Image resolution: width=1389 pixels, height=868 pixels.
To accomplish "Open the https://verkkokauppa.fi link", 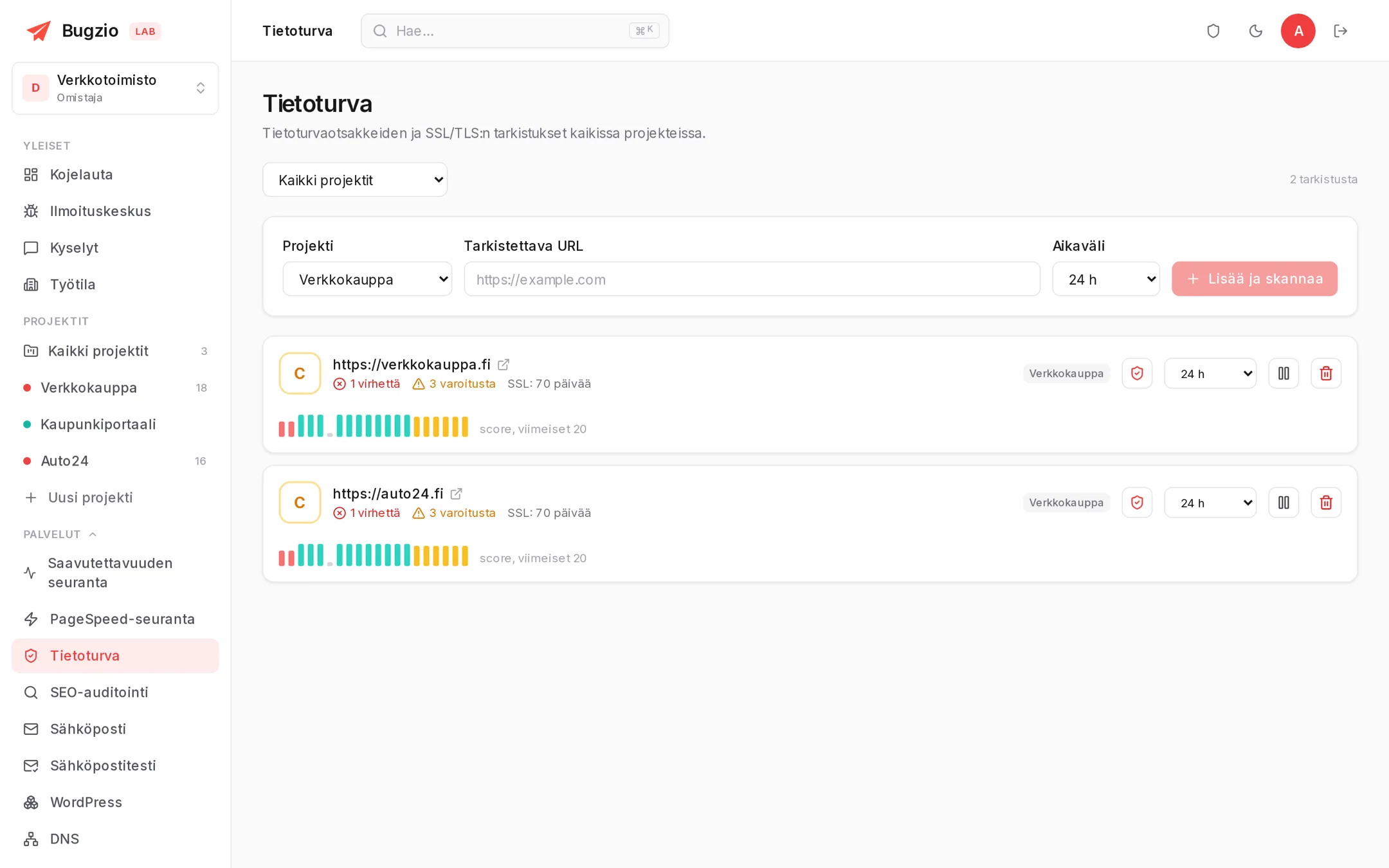I will (x=412, y=365).
